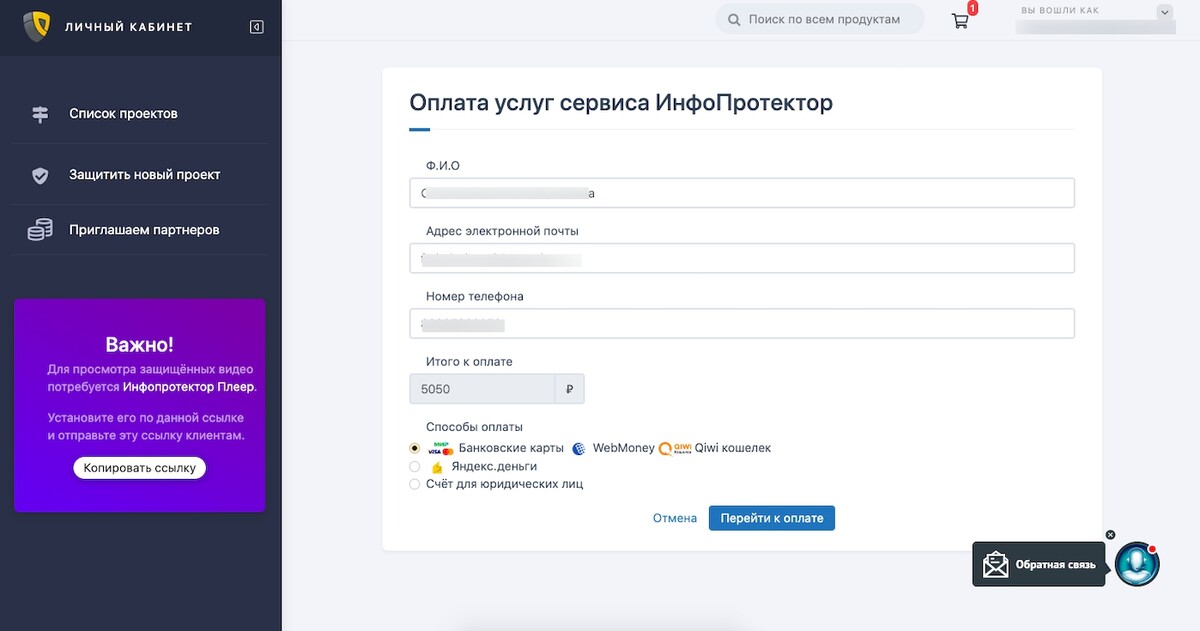Click the Итого к оплате label

tap(469, 362)
